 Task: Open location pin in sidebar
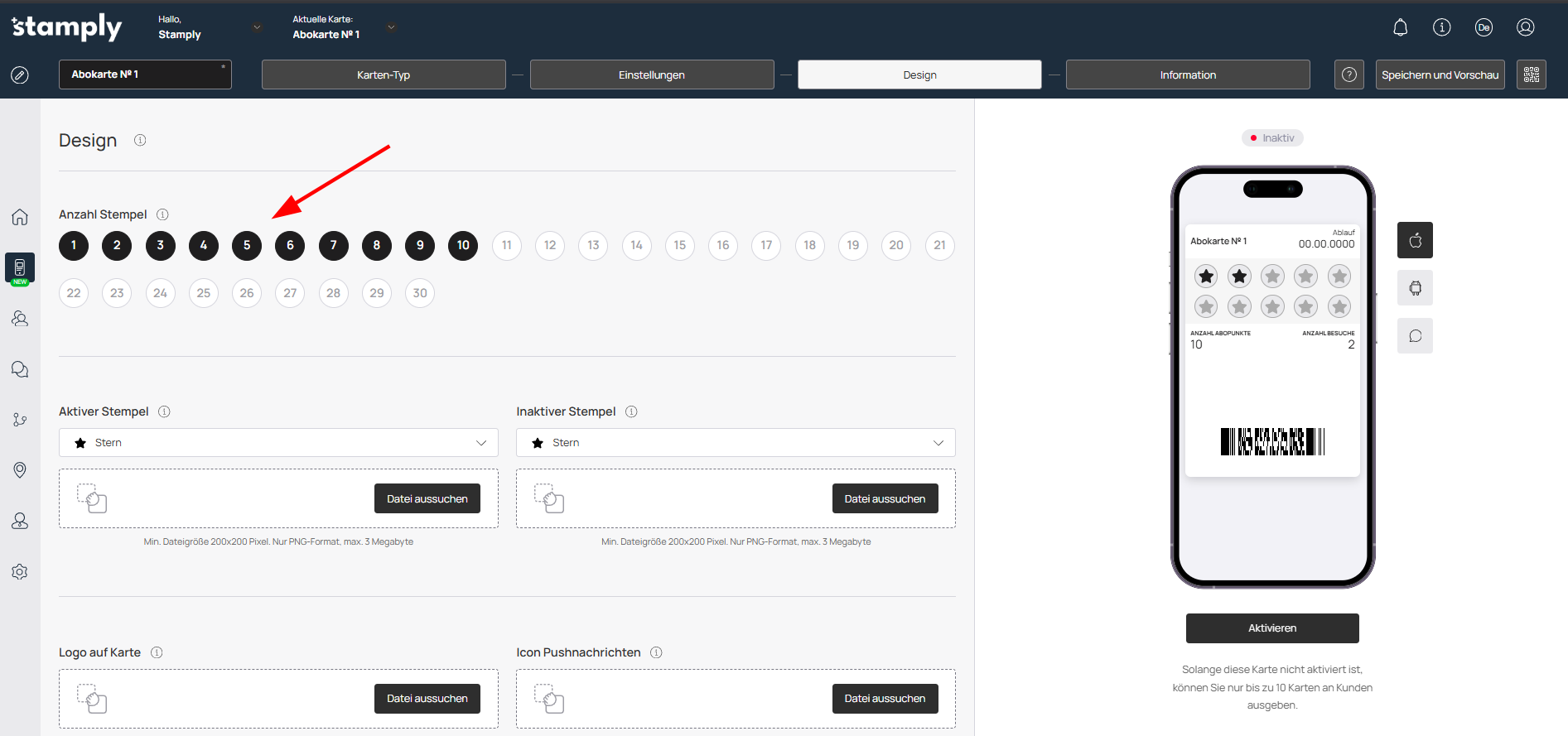tap(20, 470)
